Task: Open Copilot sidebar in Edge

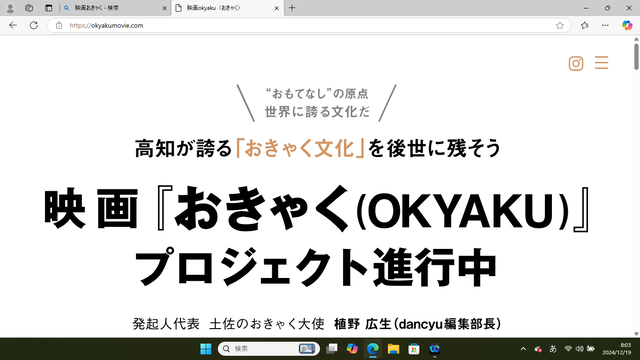Action: tap(627, 25)
